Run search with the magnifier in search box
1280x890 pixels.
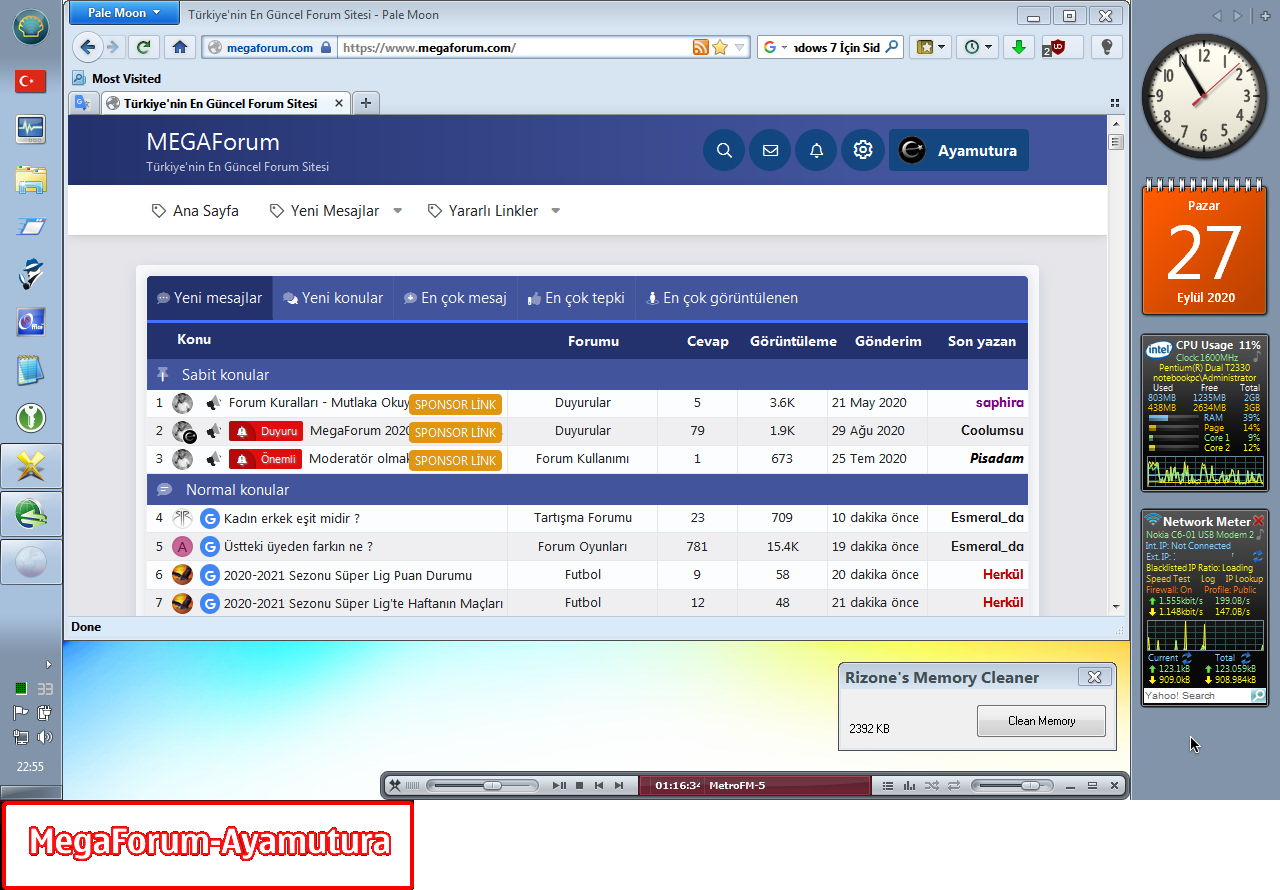tap(892, 47)
